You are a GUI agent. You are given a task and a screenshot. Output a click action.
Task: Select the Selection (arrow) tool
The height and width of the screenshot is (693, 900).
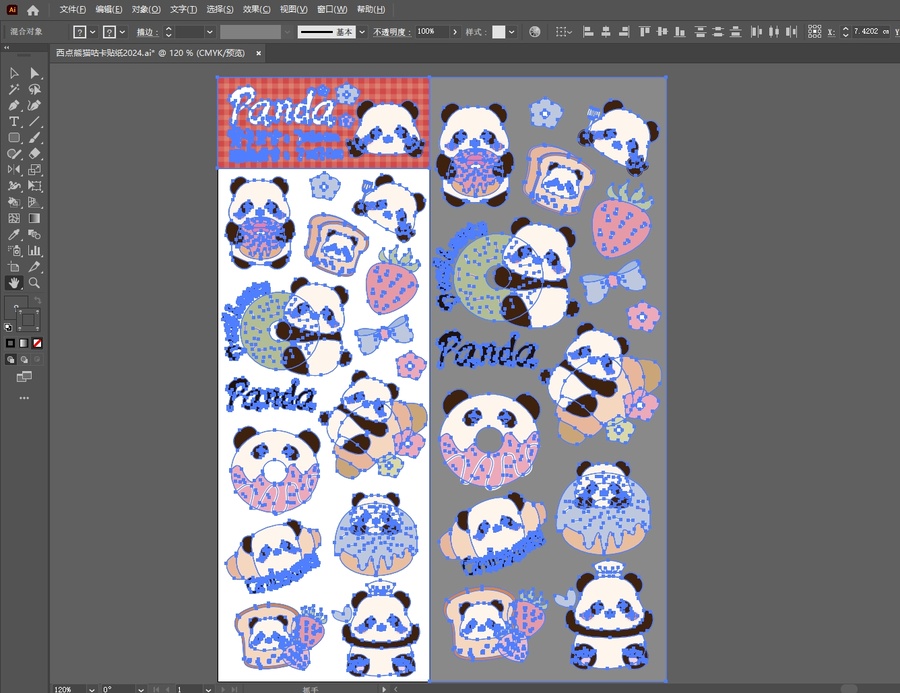[14, 73]
